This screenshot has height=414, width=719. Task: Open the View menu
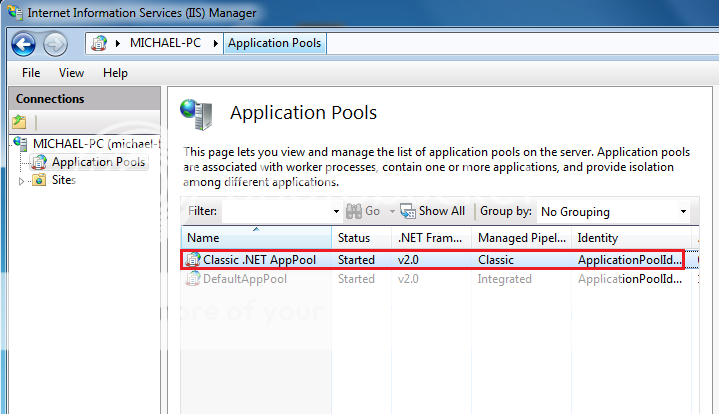coord(71,73)
